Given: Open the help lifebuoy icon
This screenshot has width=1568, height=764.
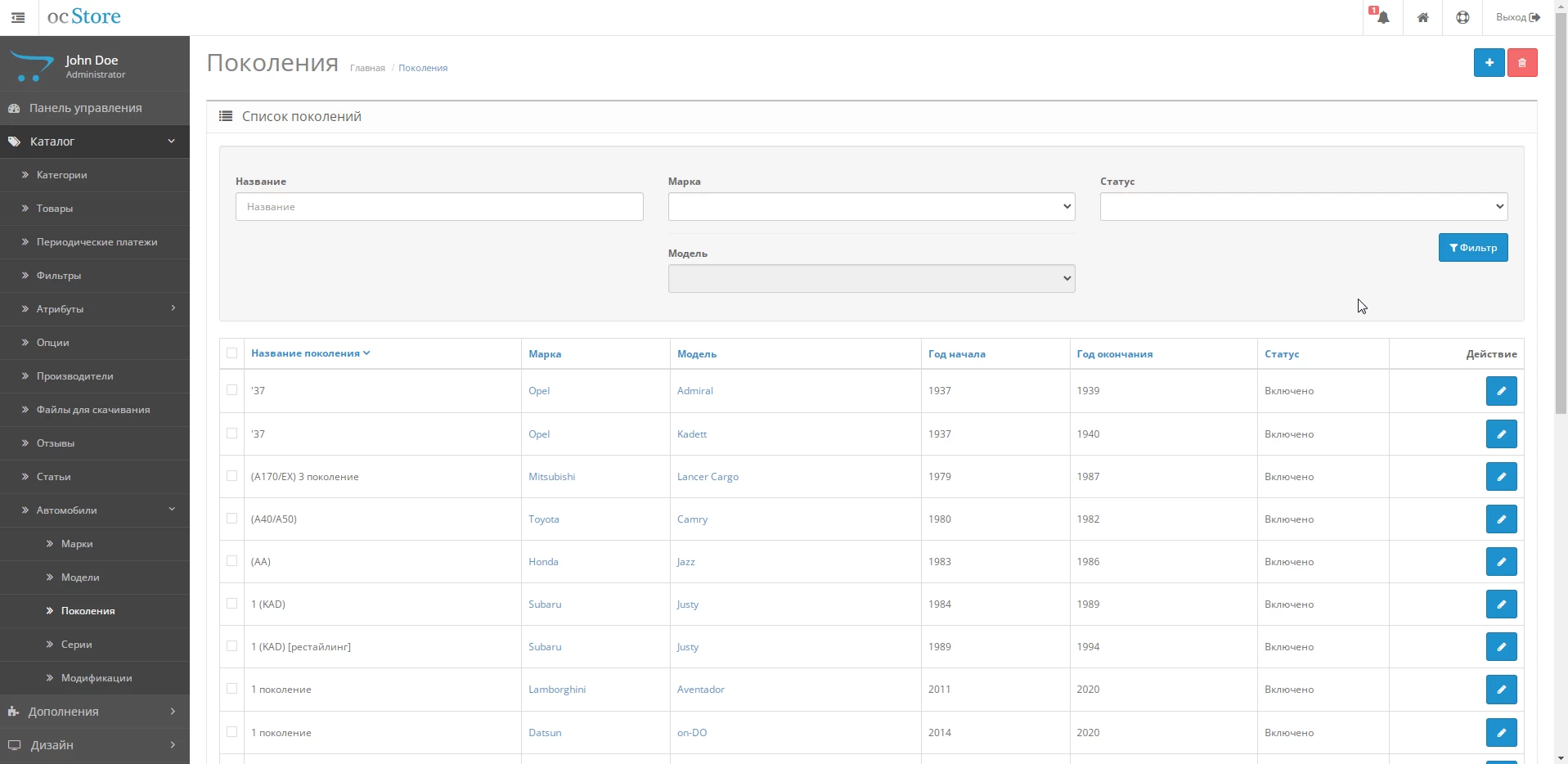Looking at the screenshot, I should (x=1462, y=17).
